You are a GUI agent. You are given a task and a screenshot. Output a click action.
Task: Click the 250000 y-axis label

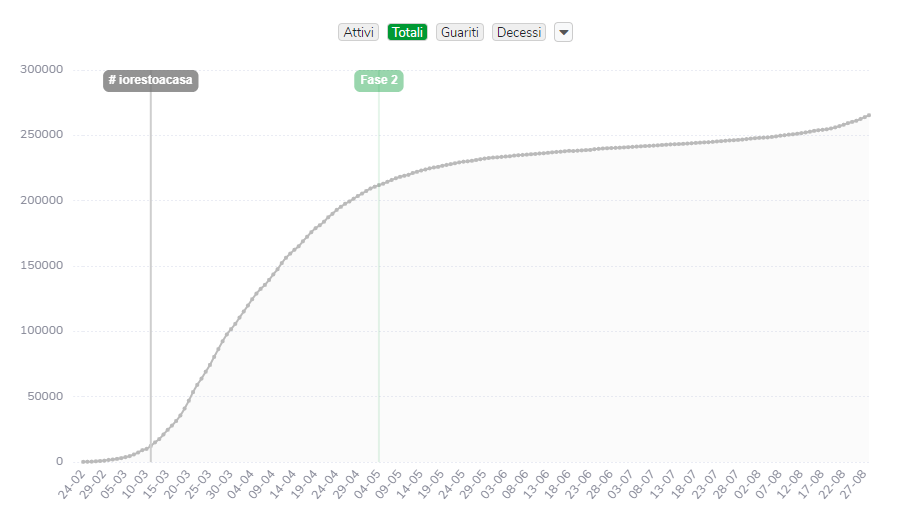(x=43, y=135)
